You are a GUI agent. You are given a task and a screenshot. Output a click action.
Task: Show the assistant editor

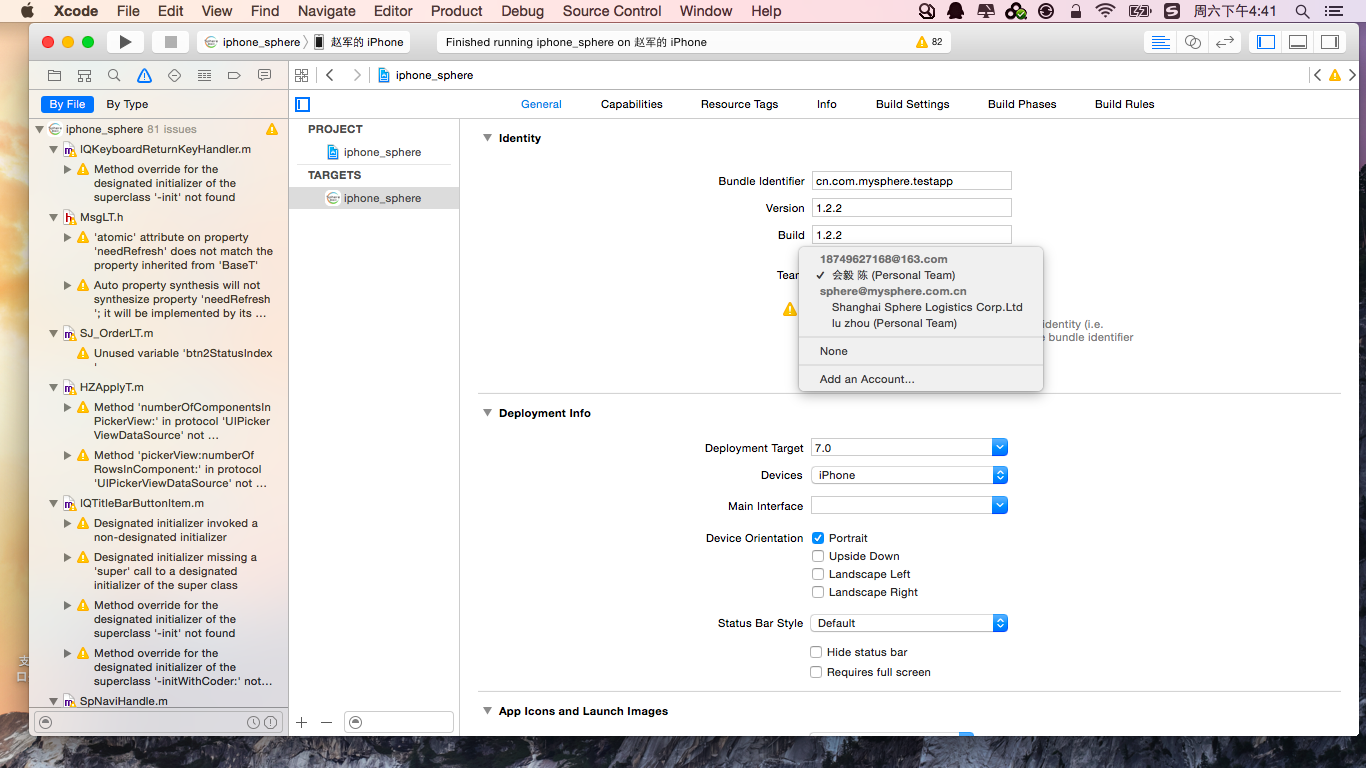[x=1192, y=42]
